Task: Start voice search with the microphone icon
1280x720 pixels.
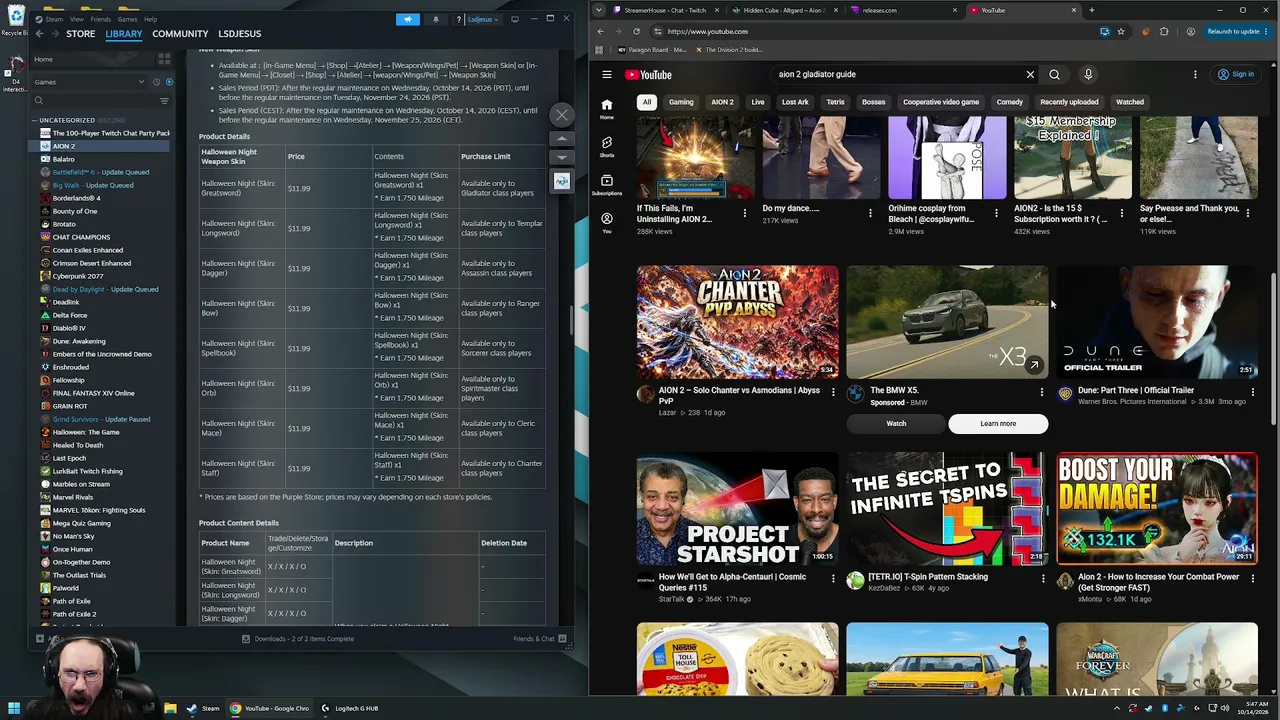Action: (x=1088, y=74)
